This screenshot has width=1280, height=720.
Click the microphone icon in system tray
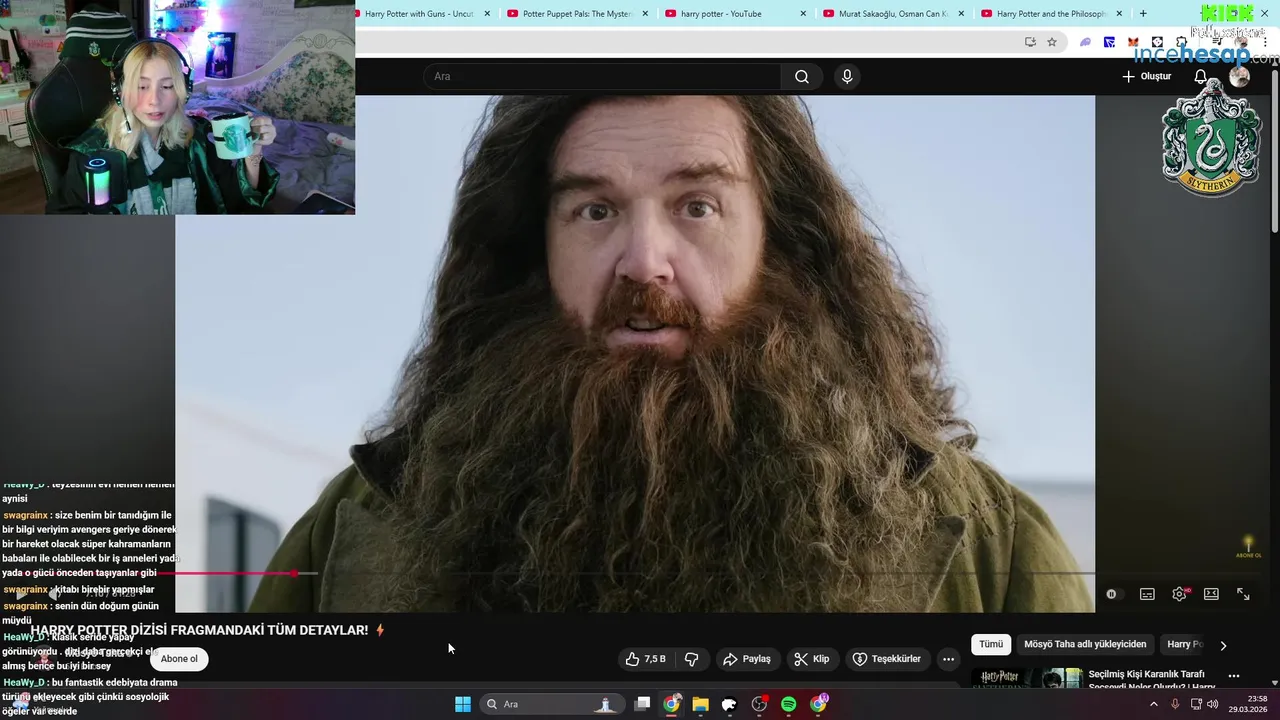pyautogui.click(x=1175, y=704)
